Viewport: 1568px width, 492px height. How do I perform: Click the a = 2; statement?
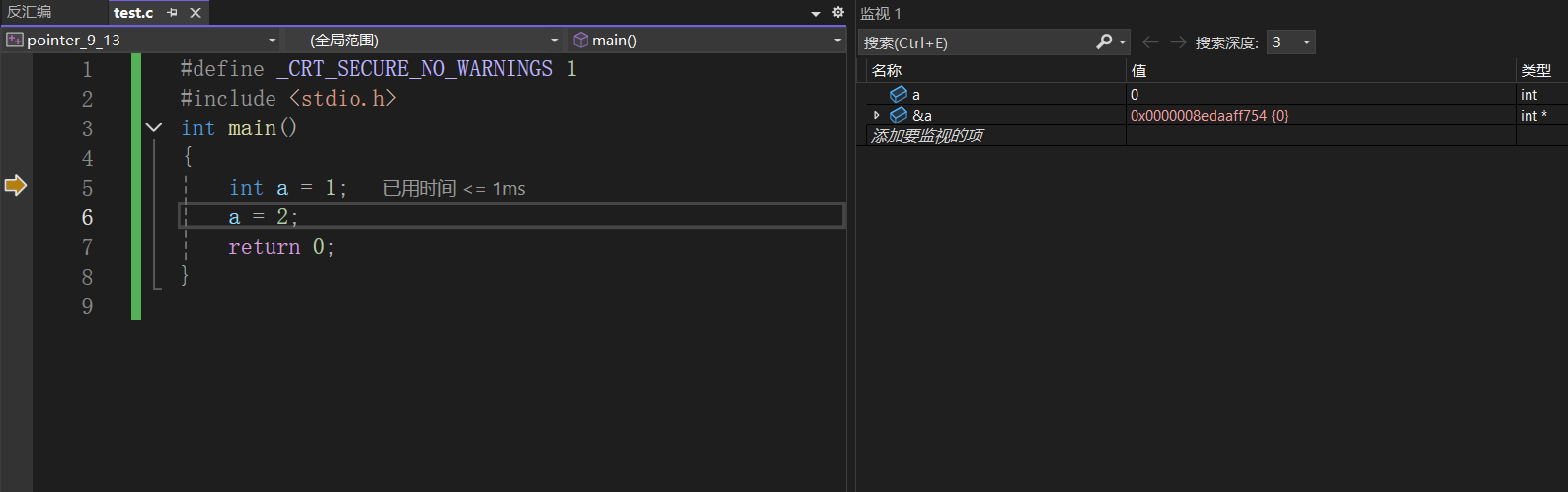coord(263,217)
